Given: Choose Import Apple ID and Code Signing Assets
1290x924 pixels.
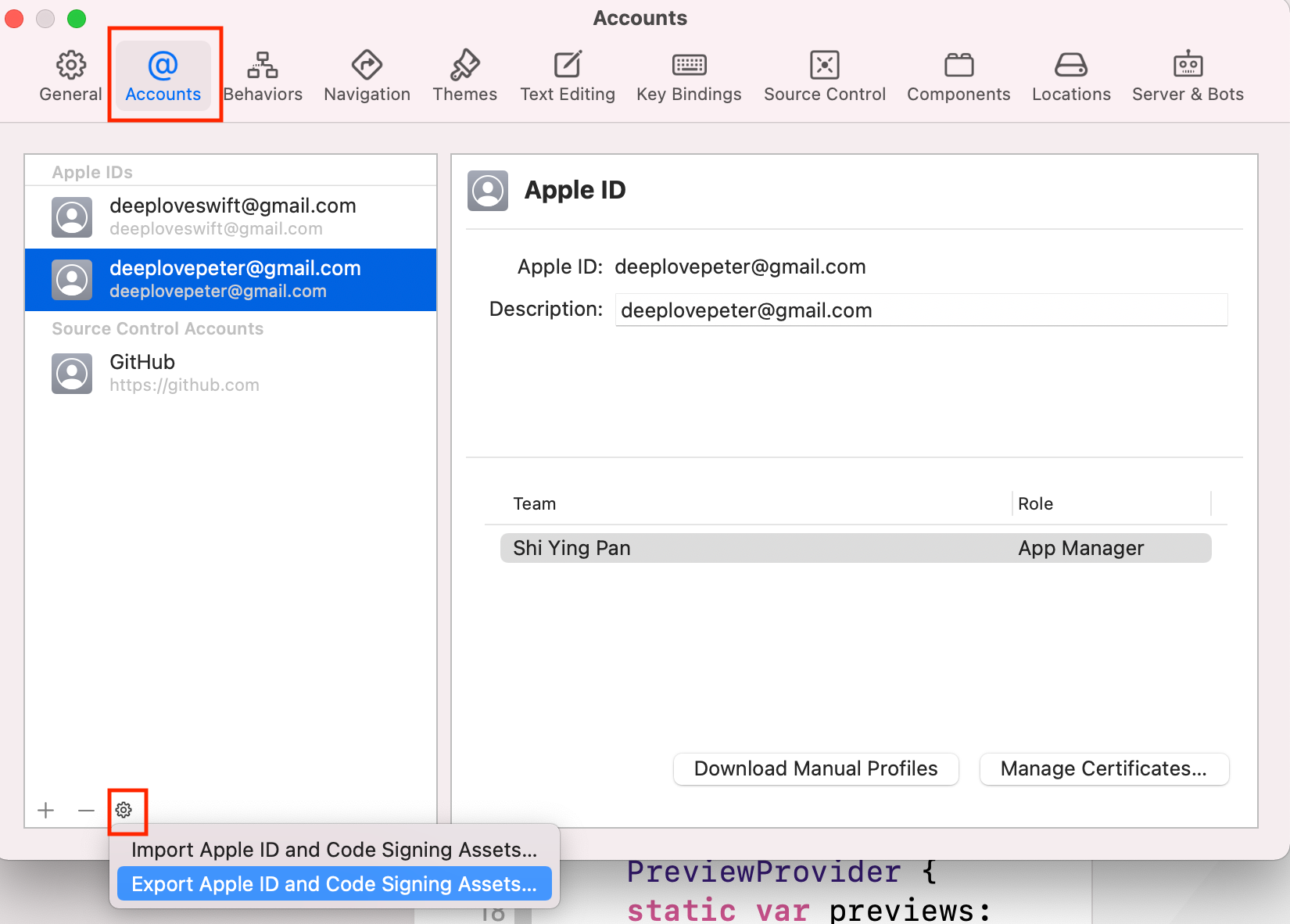Looking at the screenshot, I should click(x=335, y=850).
